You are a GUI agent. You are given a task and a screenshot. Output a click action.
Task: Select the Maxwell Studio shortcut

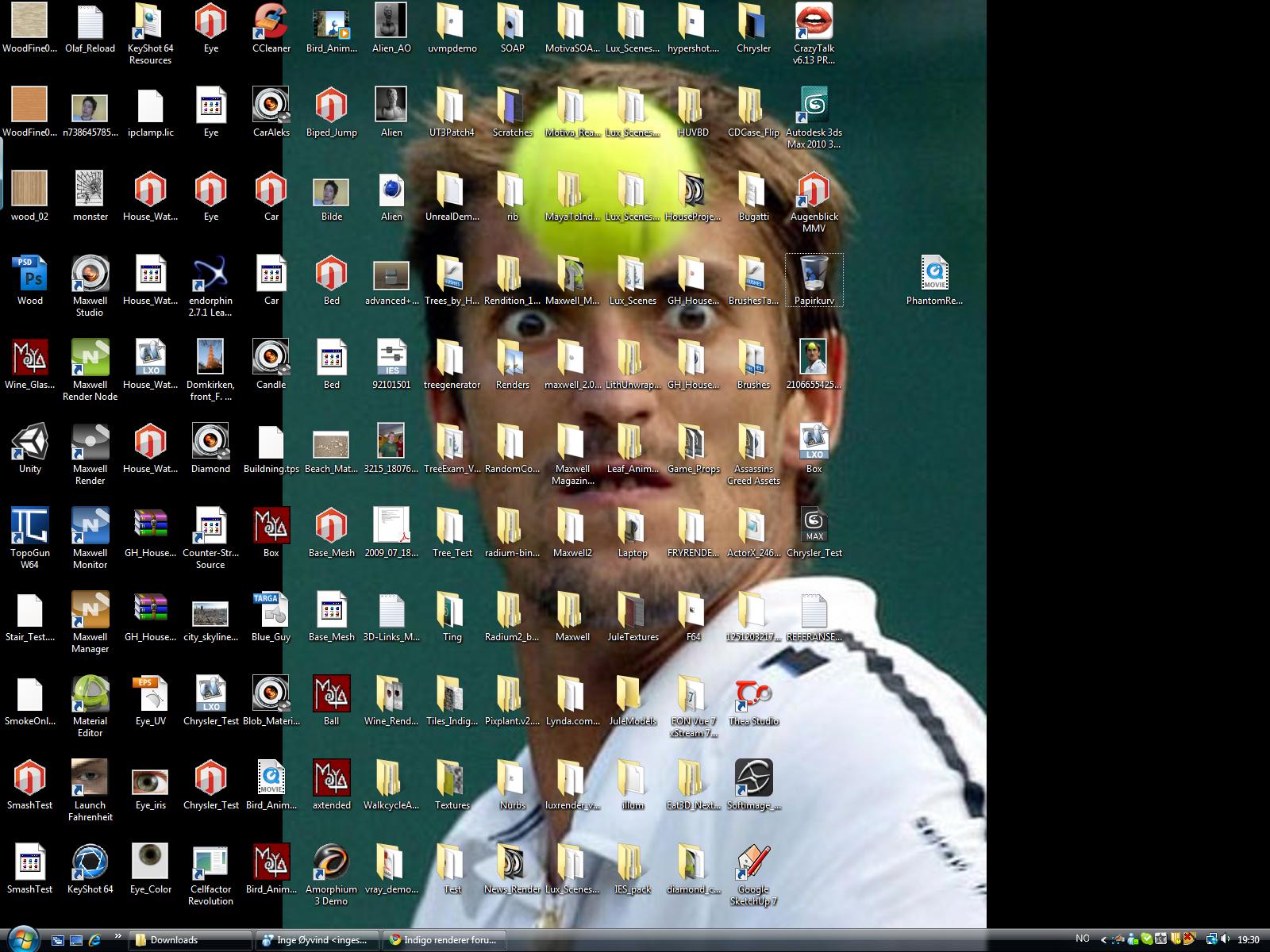(x=90, y=274)
